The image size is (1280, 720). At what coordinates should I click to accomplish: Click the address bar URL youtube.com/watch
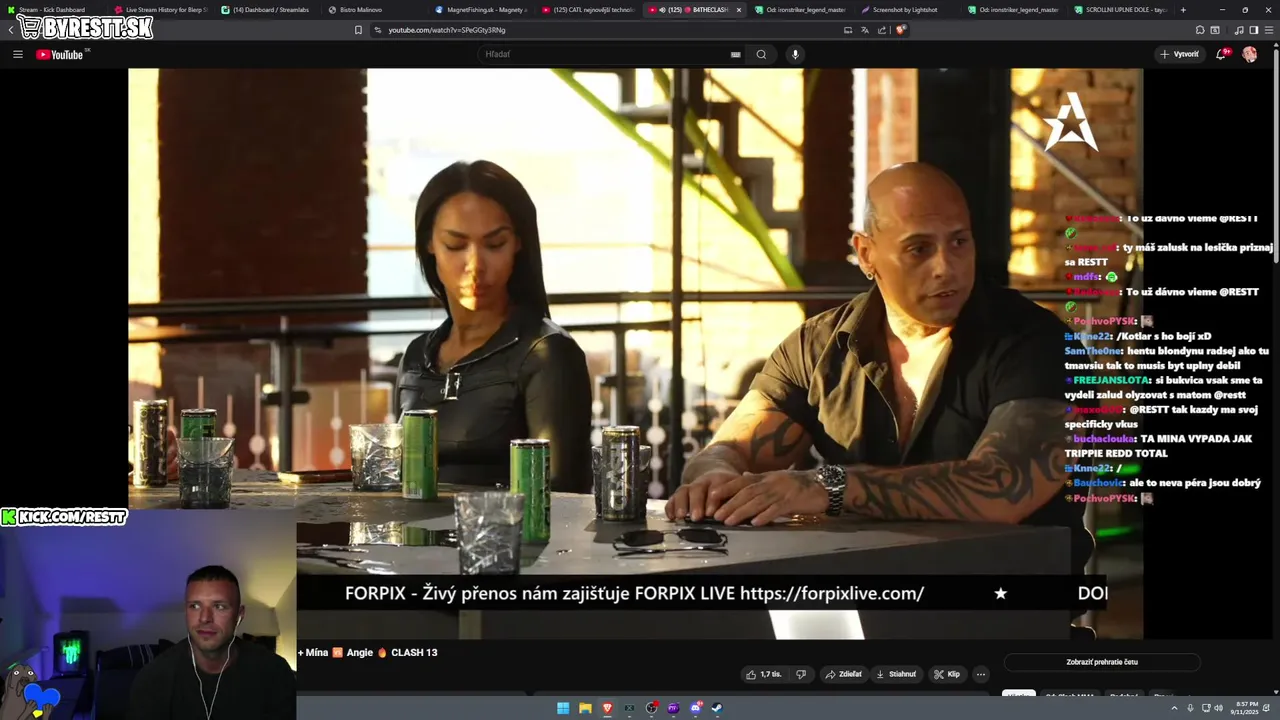447,30
